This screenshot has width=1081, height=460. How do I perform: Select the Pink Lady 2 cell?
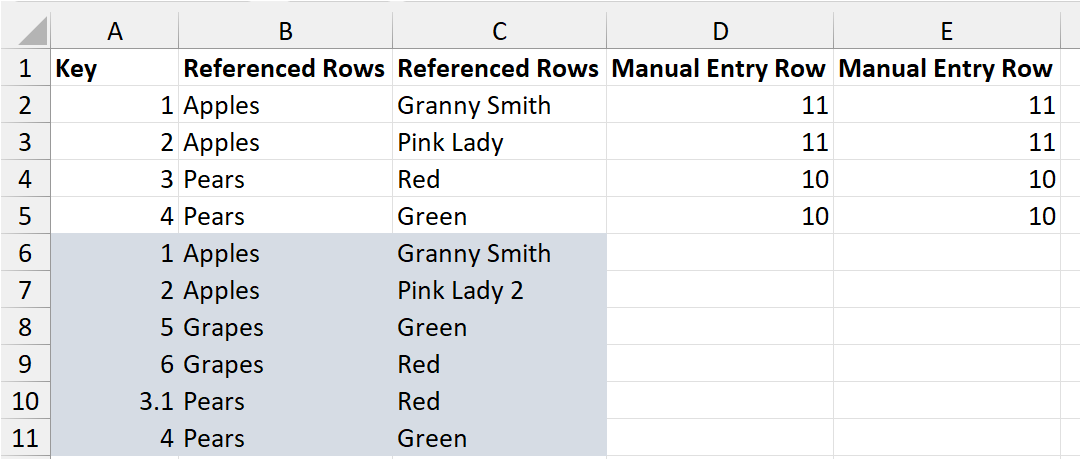499,291
